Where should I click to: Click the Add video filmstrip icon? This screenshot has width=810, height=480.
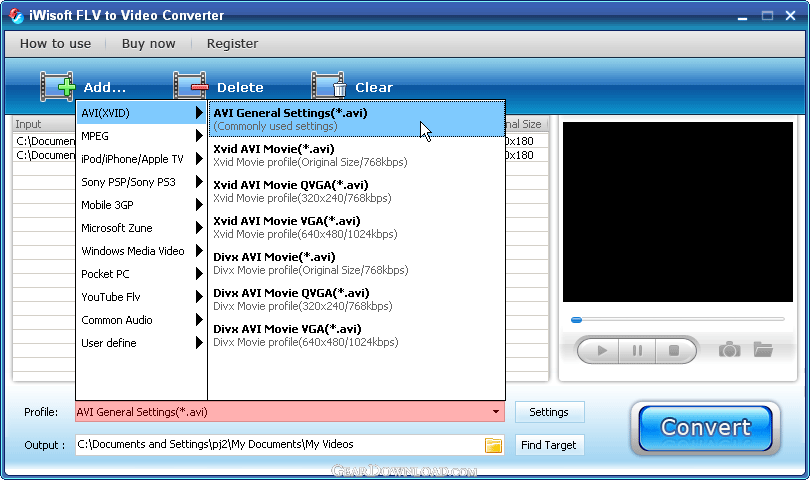pos(57,86)
